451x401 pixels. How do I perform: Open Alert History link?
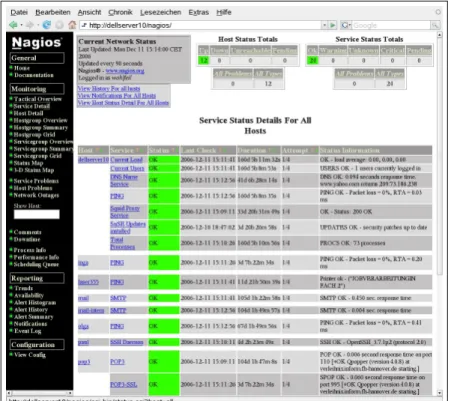pos(31,310)
